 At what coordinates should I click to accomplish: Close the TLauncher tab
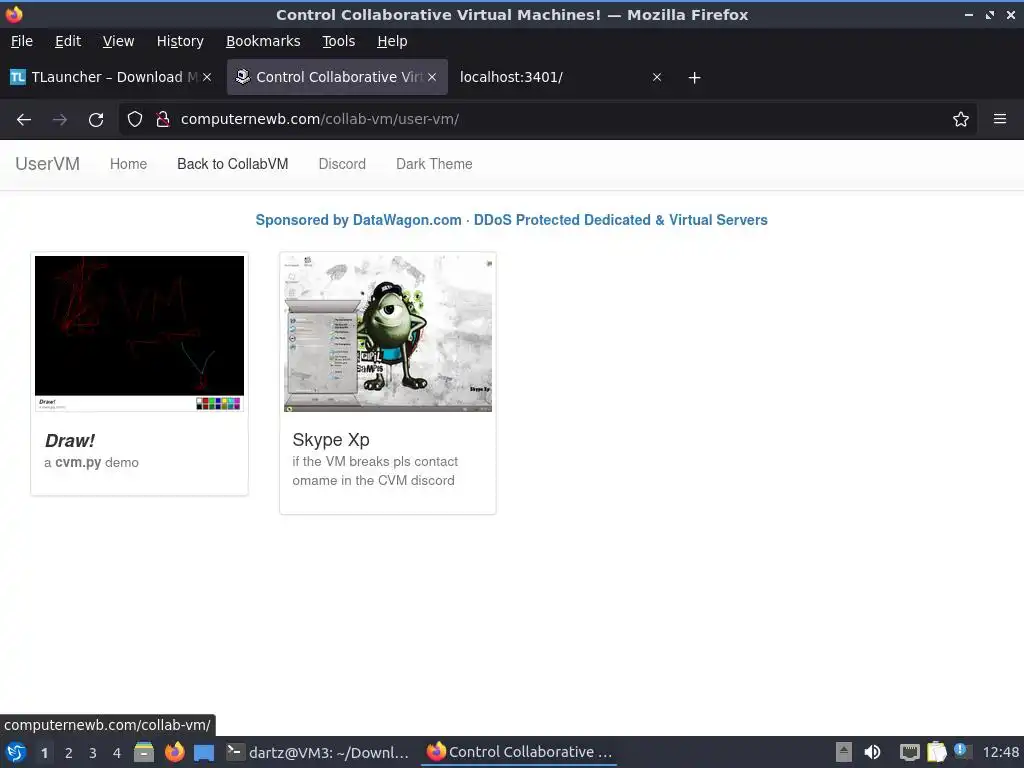point(207,77)
